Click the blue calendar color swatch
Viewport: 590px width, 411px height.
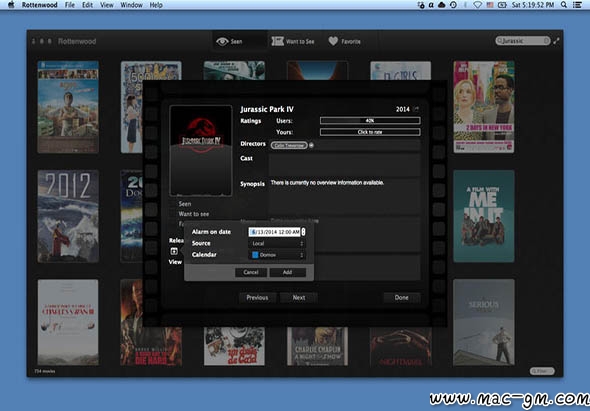click(255, 255)
